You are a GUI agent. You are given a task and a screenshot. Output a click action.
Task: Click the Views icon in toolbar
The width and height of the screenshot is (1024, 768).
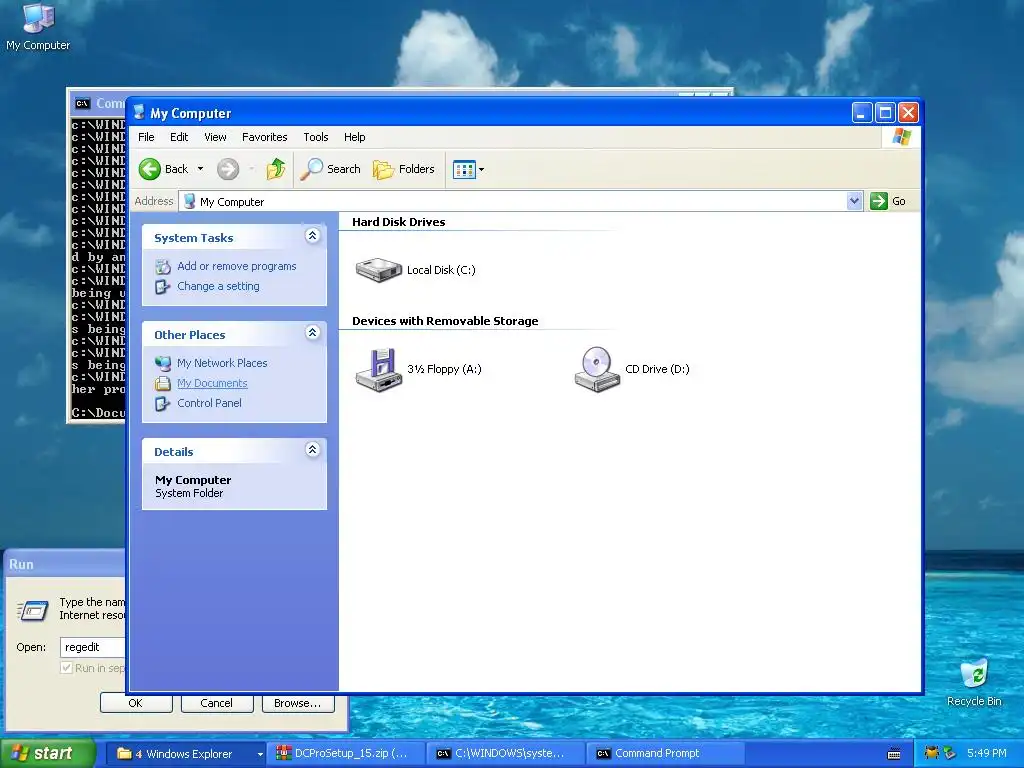(464, 170)
